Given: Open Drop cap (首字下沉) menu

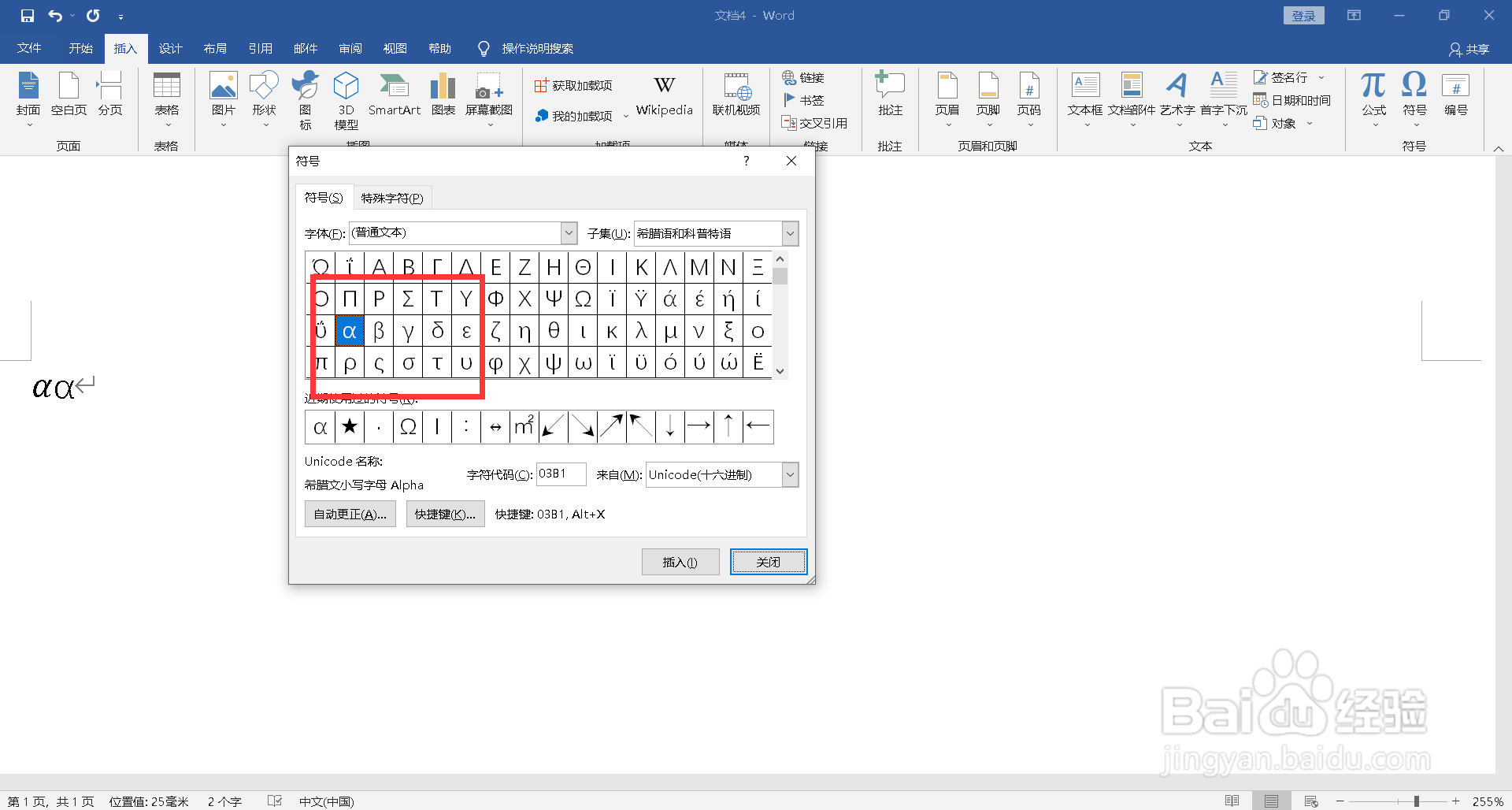Looking at the screenshot, I should 1223,98.
